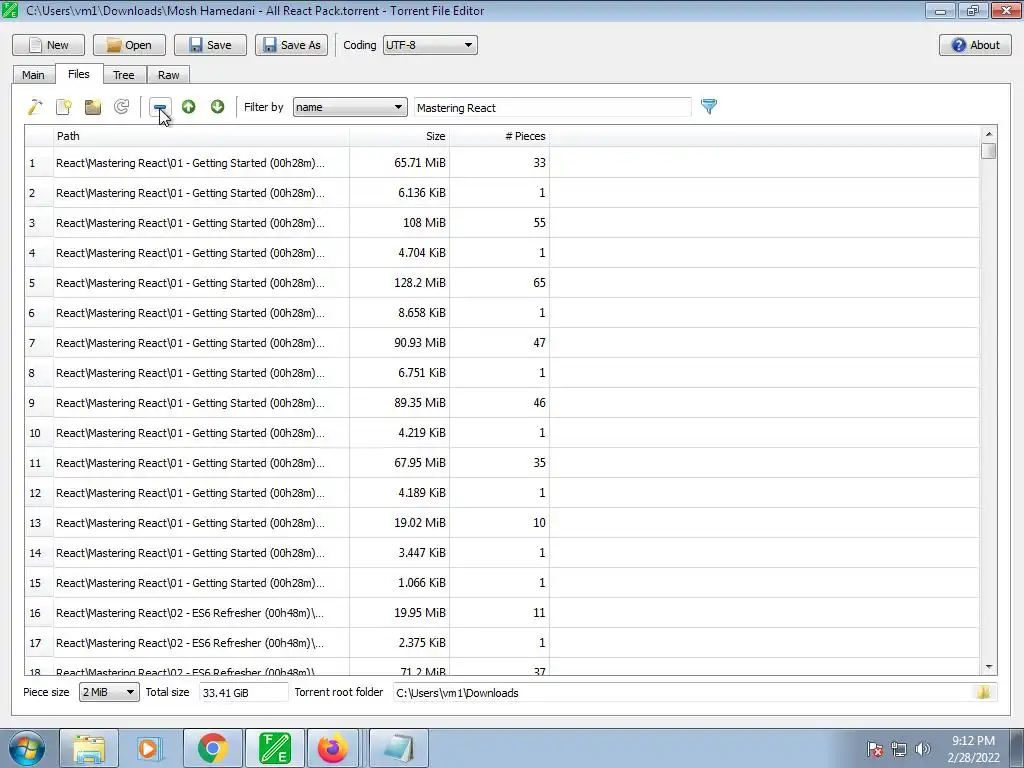The width and height of the screenshot is (1024, 768).
Task: Select the Files tab
Action: click(78, 74)
